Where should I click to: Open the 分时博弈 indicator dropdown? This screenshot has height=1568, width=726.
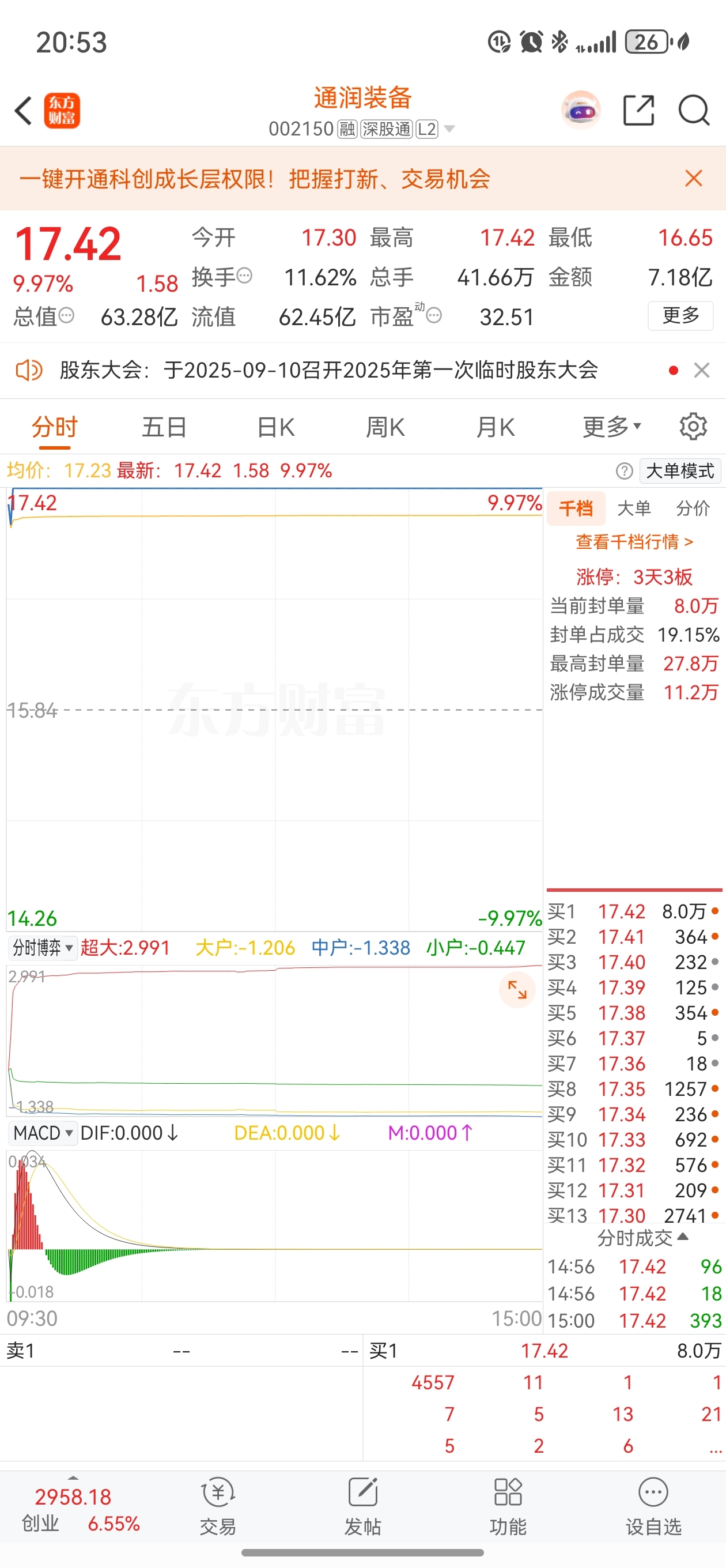[x=43, y=947]
